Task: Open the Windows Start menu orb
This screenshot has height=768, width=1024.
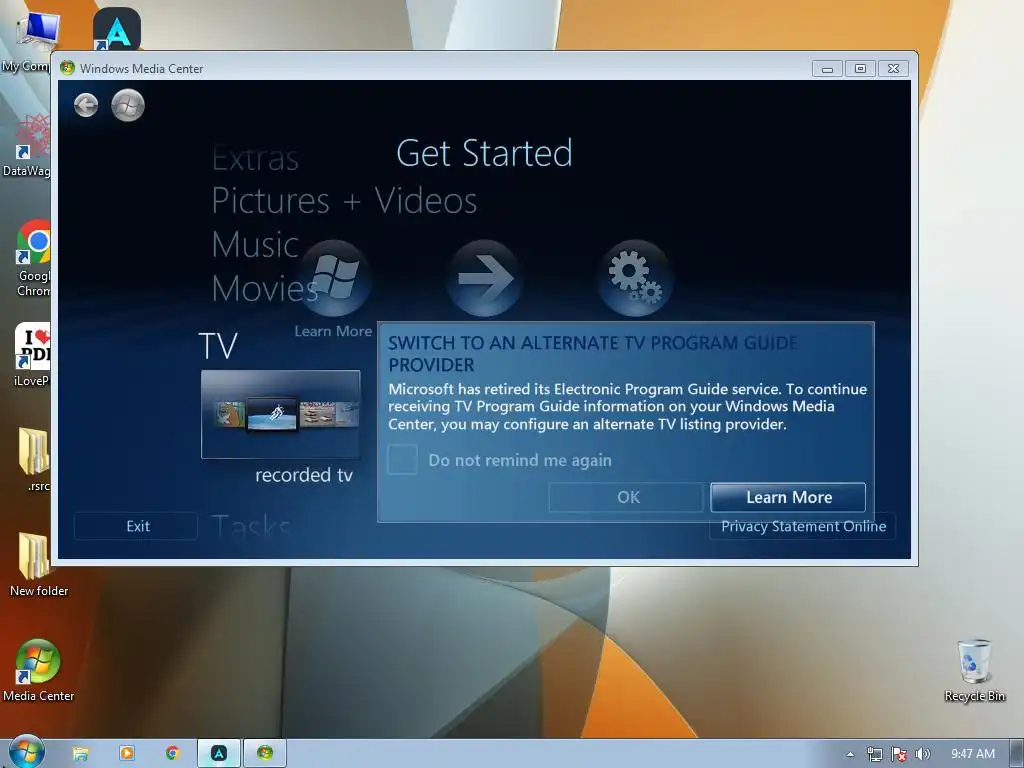Action: (27, 752)
